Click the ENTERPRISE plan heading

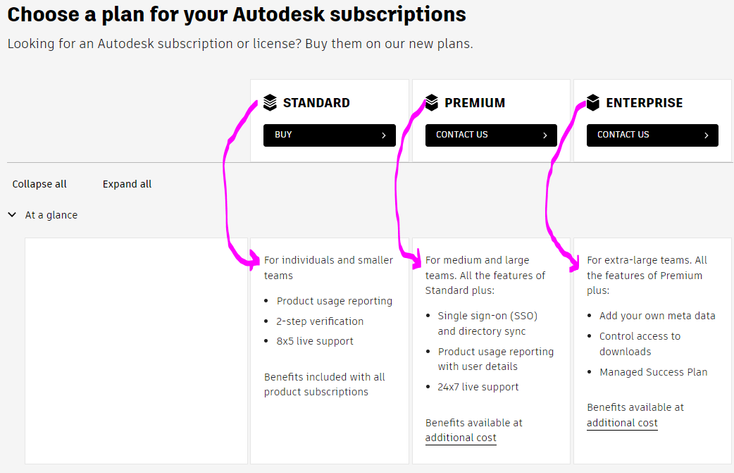(644, 103)
